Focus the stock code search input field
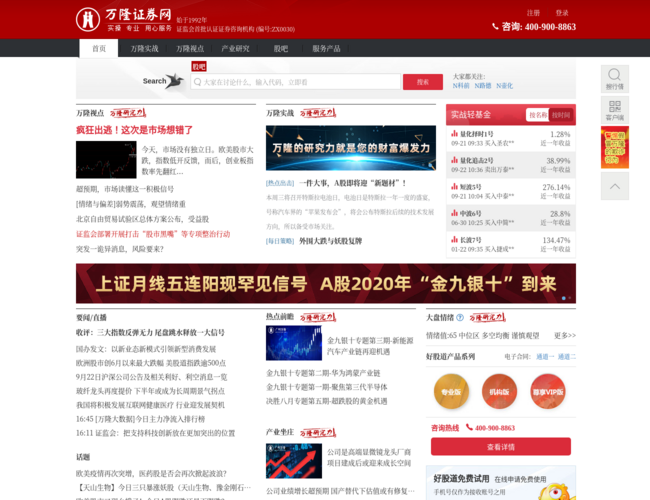 296,82
